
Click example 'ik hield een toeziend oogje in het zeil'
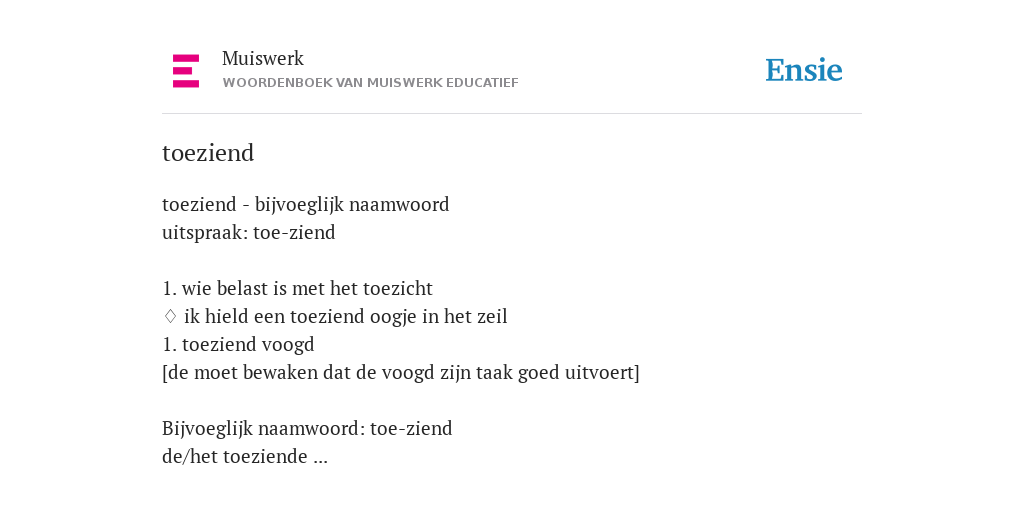[345, 317]
